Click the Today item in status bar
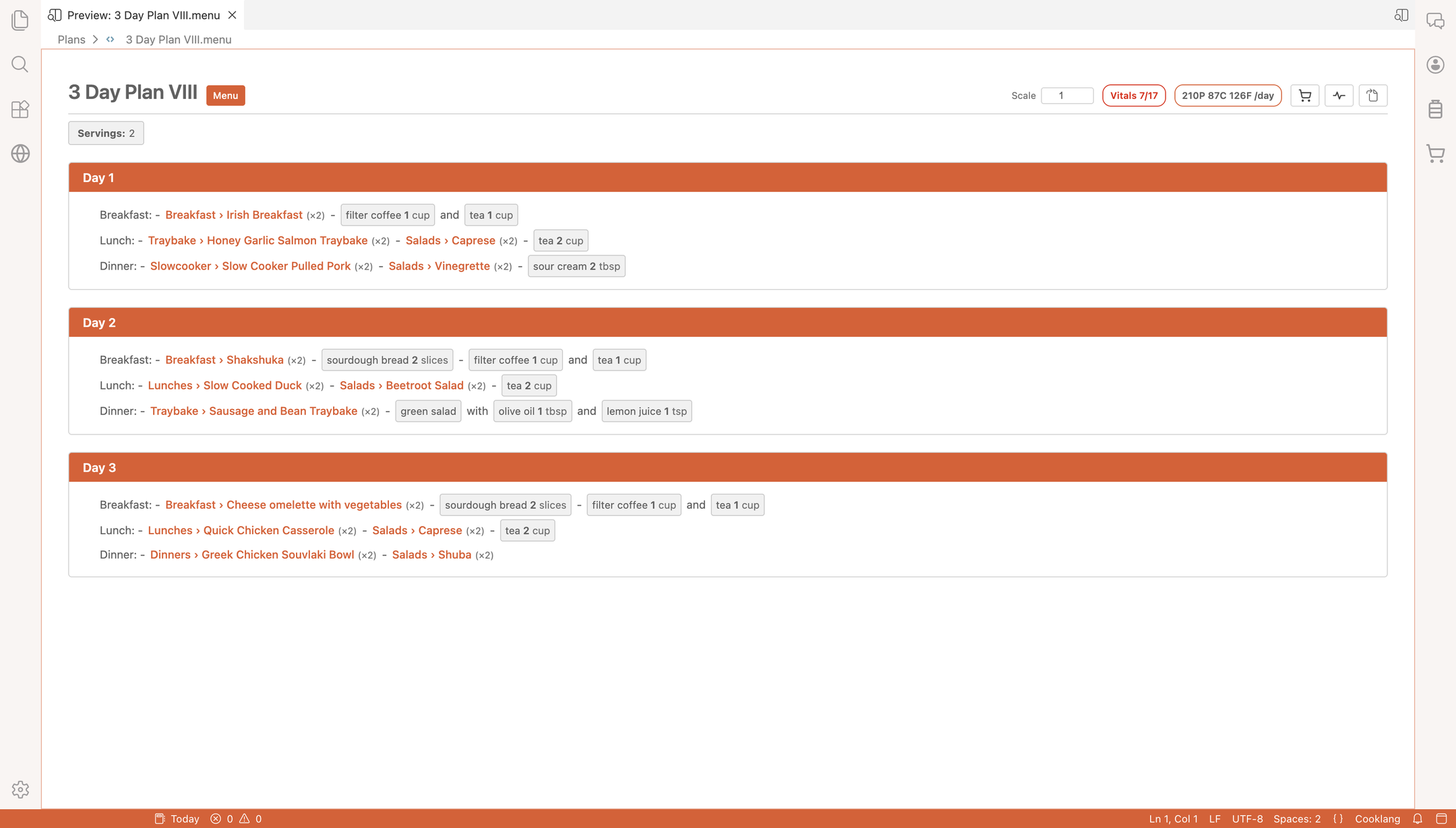 177,819
